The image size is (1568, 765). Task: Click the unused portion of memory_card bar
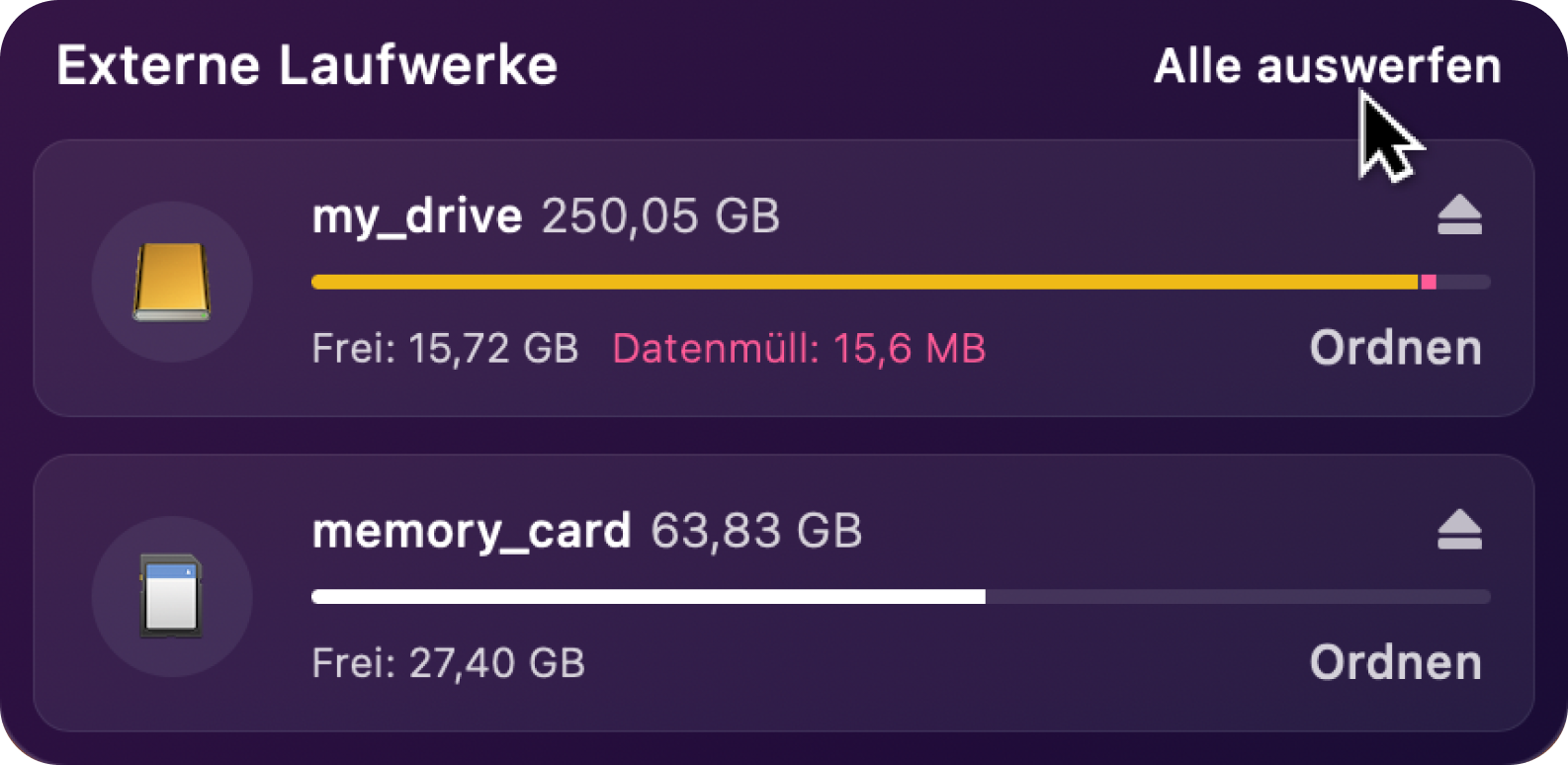coord(1238,596)
